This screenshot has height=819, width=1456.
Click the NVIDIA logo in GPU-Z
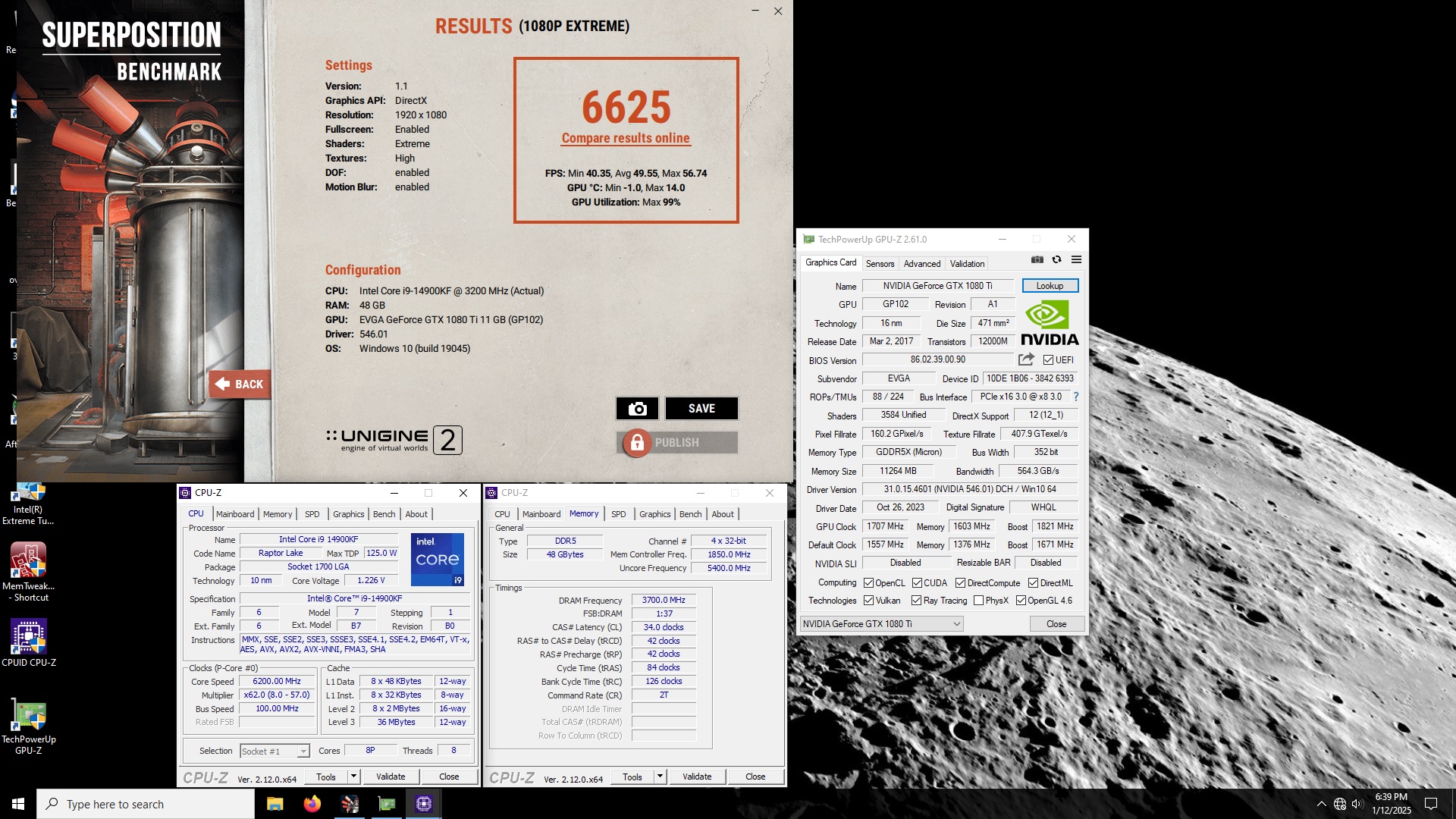(x=1050, y=323)
